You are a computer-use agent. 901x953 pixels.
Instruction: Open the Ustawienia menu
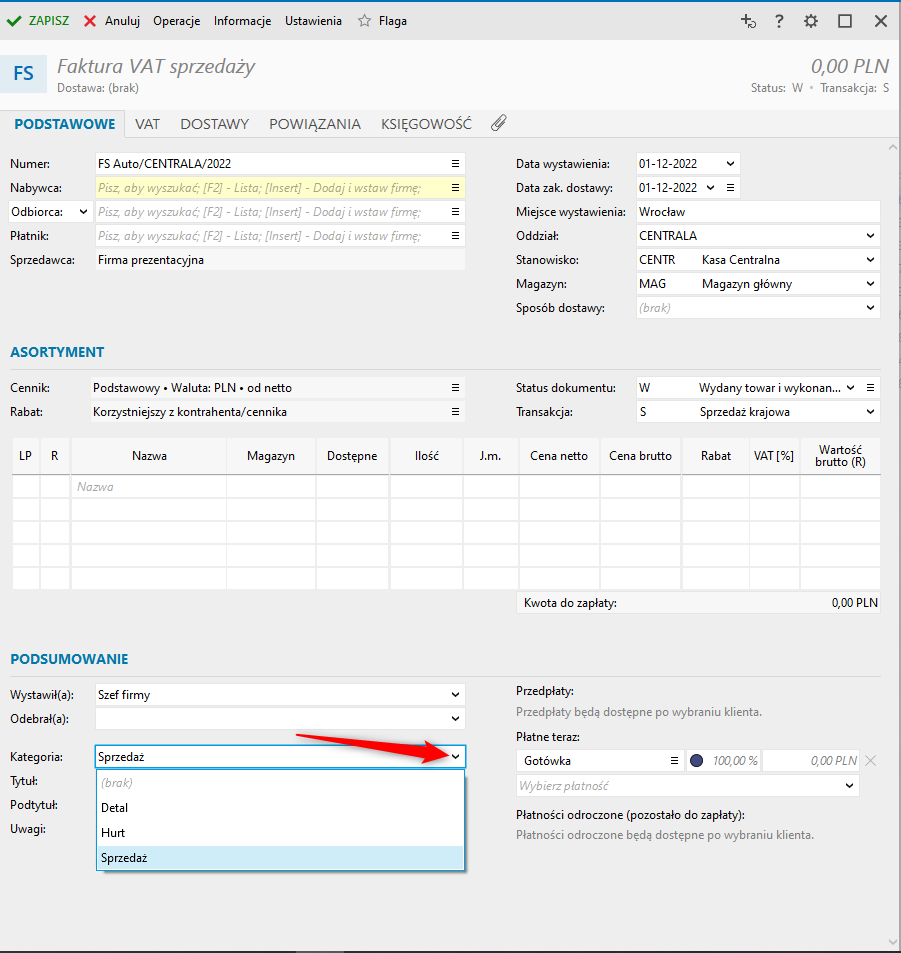click(313, 21)
